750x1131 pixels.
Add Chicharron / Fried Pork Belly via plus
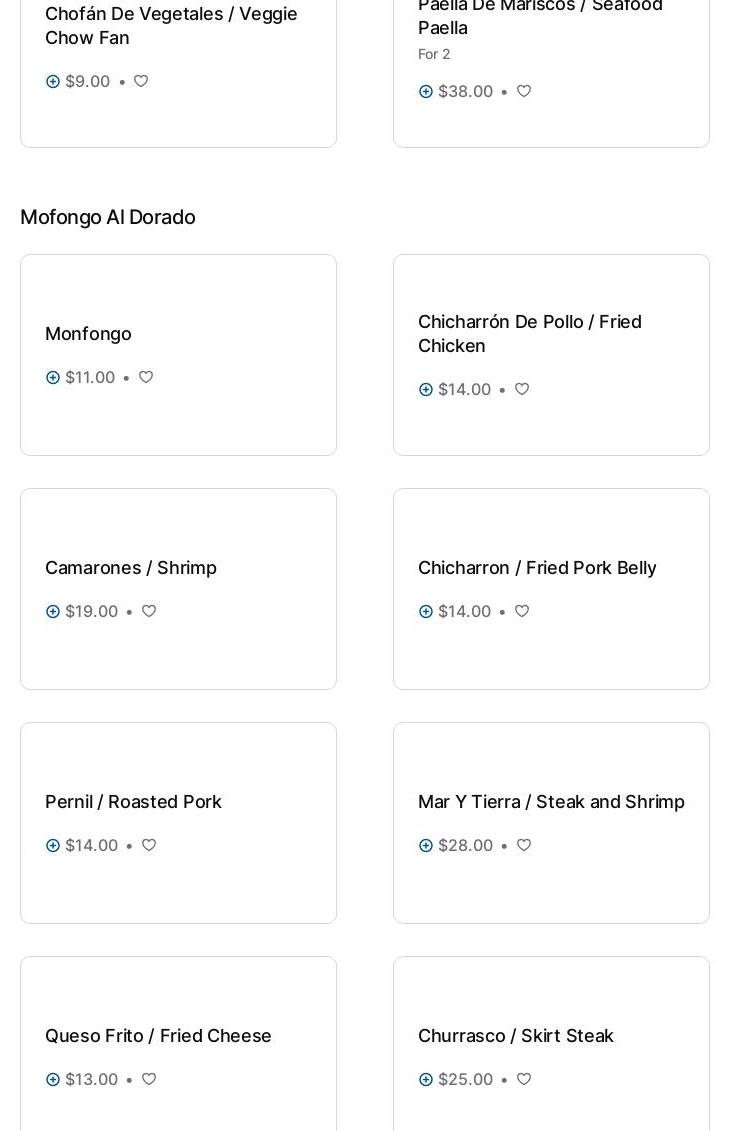(426, 611)
